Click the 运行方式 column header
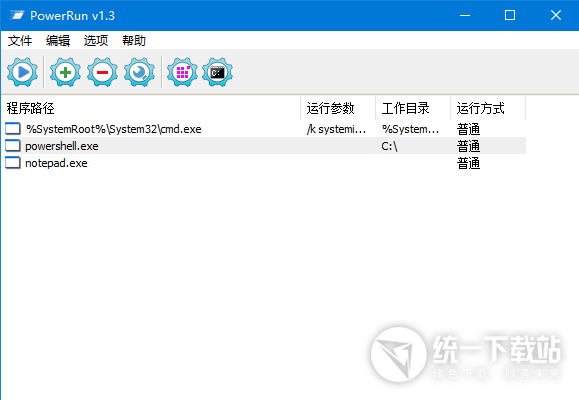 (488, 108)
